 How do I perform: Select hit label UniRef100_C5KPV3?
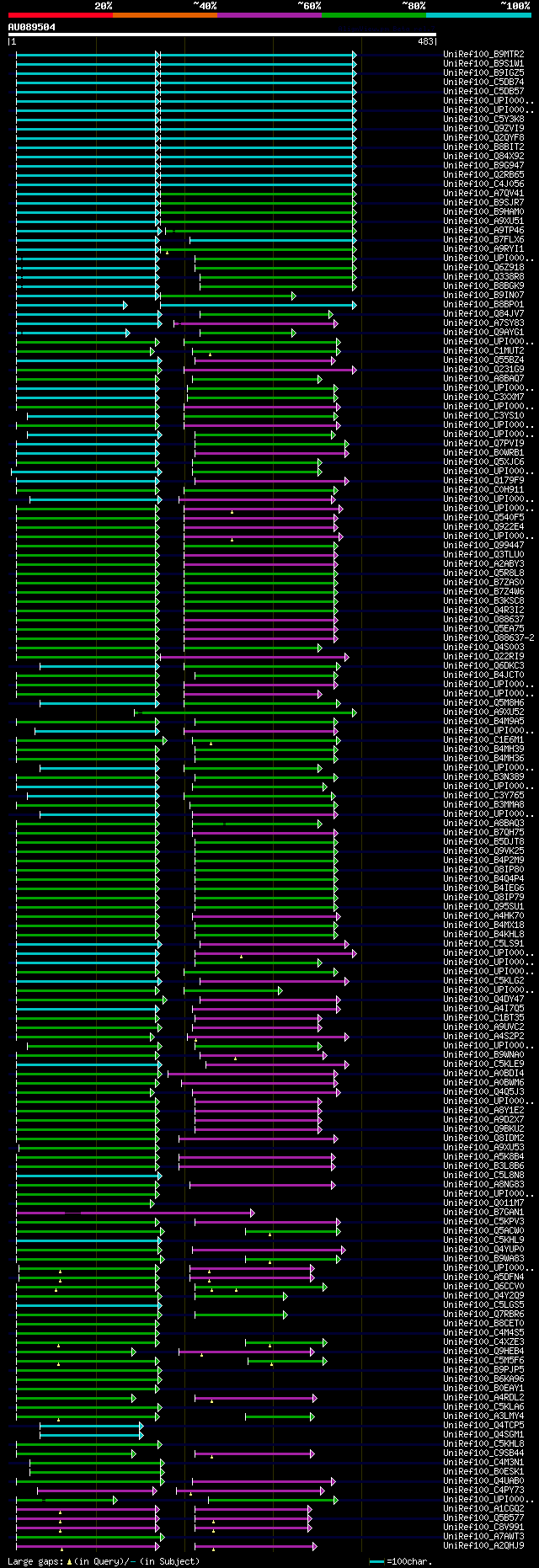click(483, 1222)
